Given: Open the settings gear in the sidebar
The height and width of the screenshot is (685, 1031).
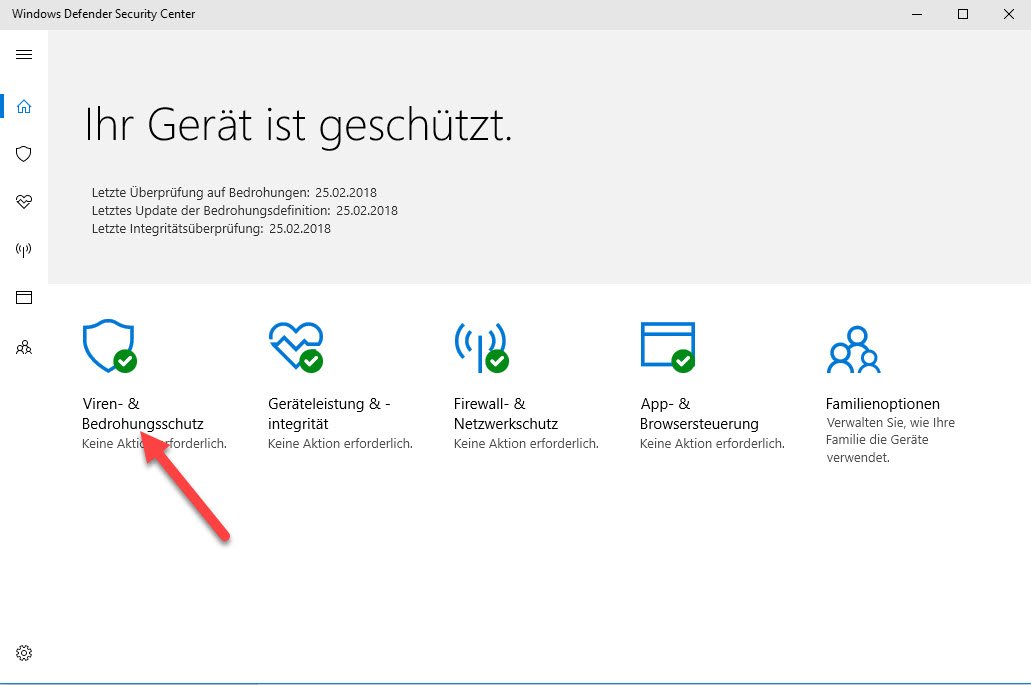Looking at the screenshot, I should point(24,653).
